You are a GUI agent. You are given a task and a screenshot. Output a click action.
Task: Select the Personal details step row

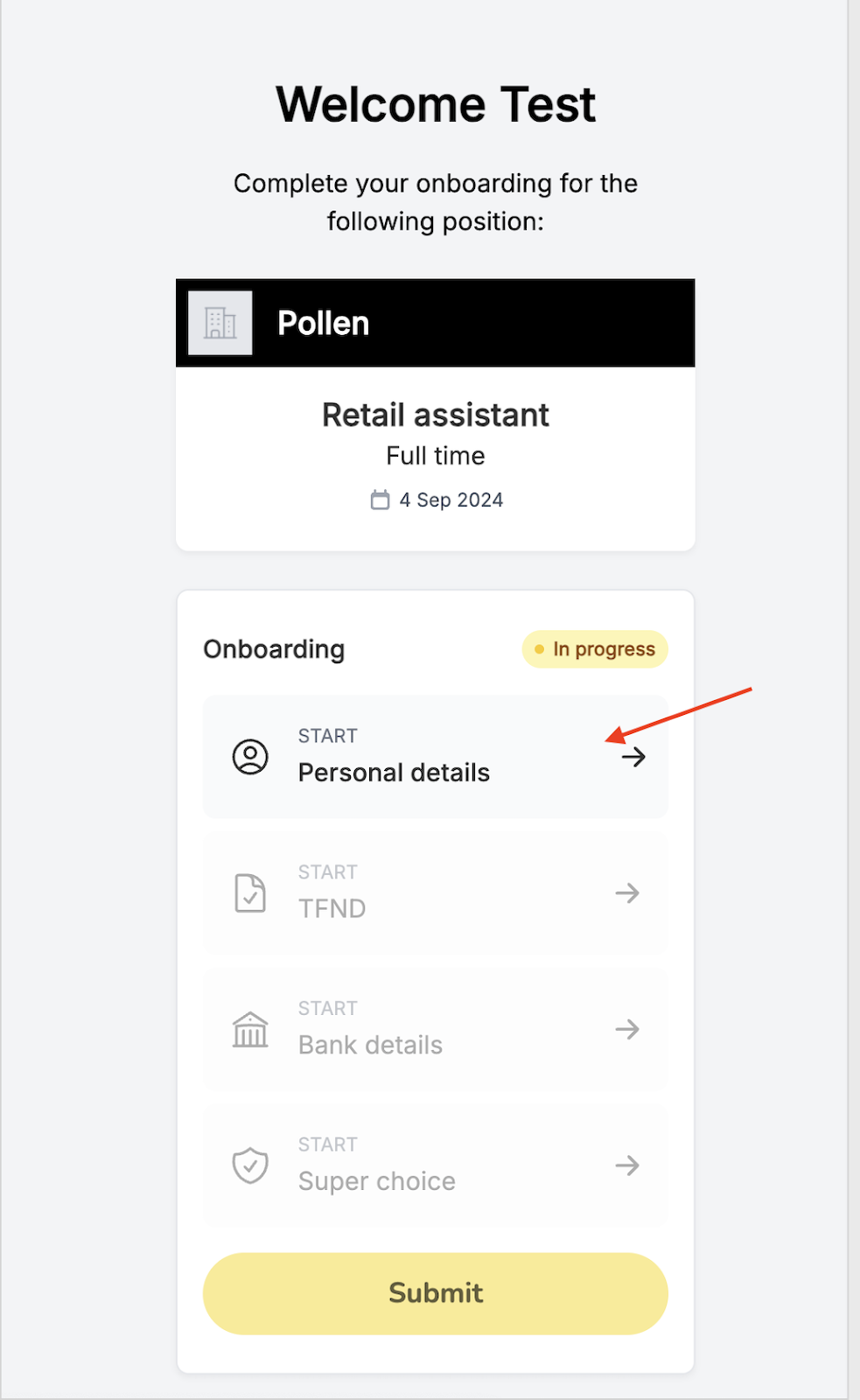436,757
